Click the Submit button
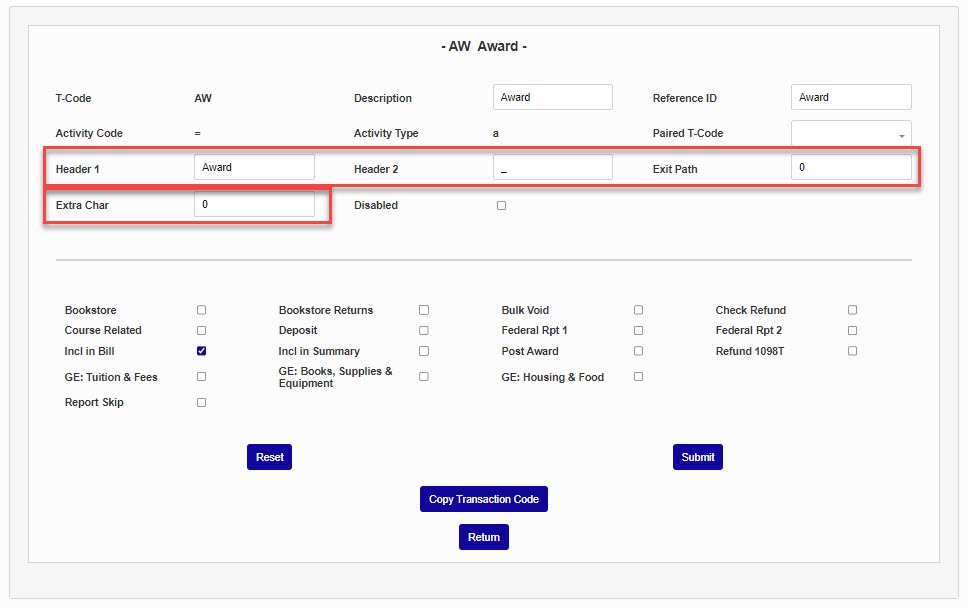Viewport: 968px width, 608px height. click(698, 457)
